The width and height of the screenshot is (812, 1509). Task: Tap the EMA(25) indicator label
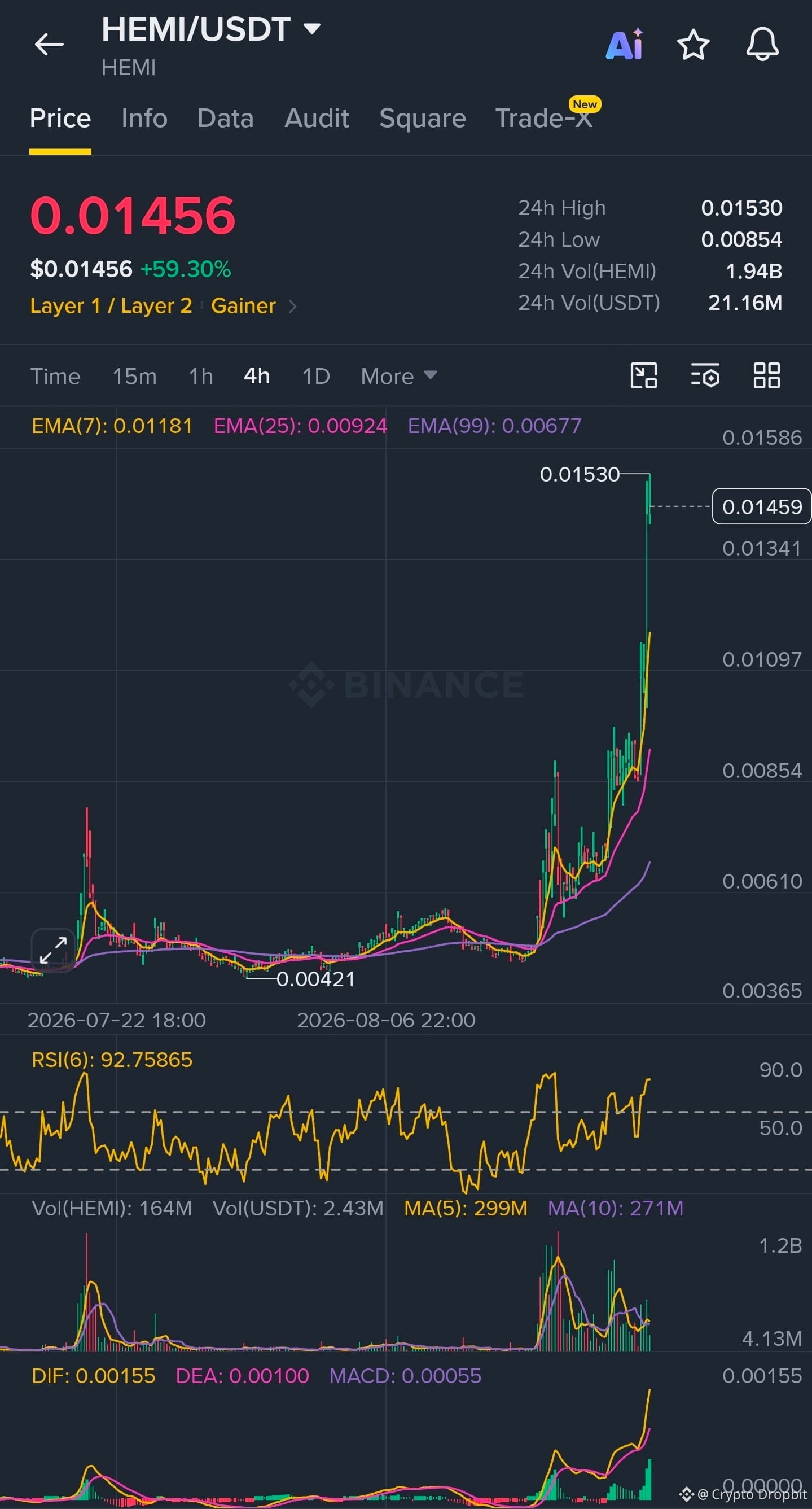pos(300,426)
